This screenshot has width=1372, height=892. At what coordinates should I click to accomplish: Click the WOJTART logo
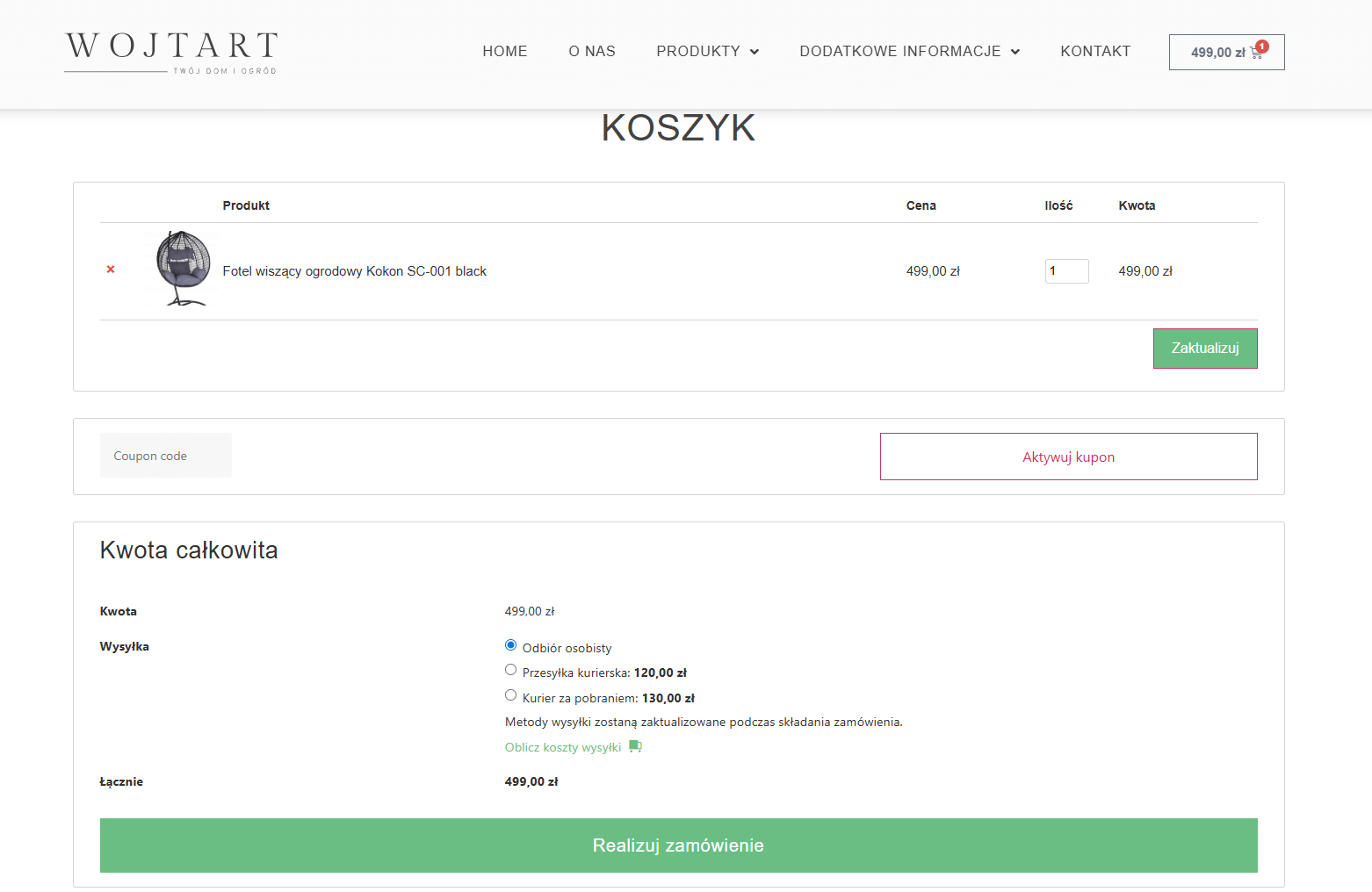[171, 53]
